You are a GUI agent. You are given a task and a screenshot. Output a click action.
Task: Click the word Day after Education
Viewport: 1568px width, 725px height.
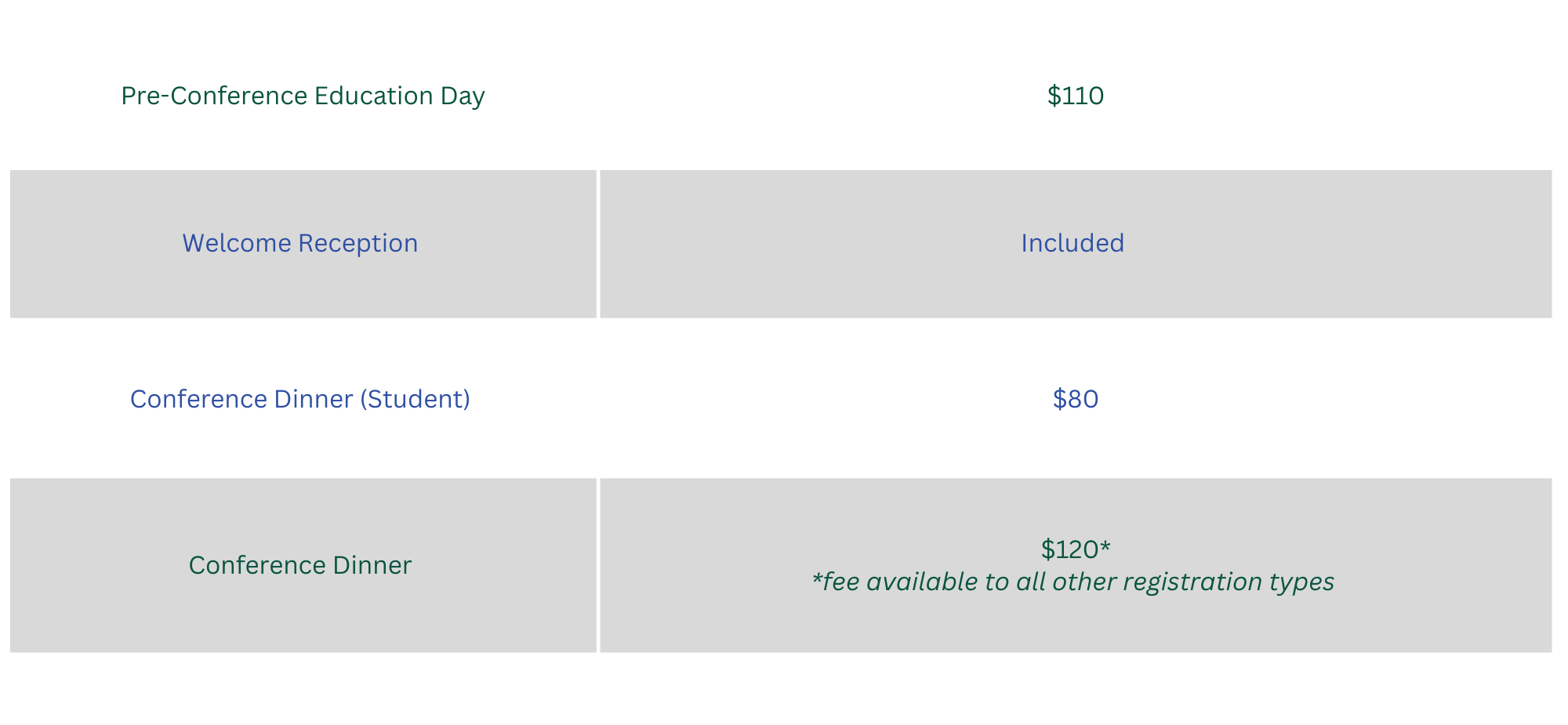[x=463, y=96]
